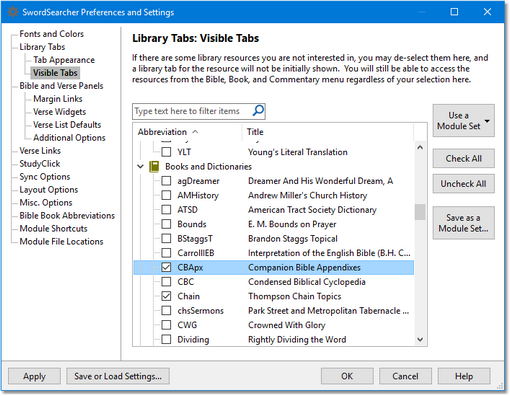This screenshot has width=510, height=396.
Task: Collapse the Books and Dictionaries group
Action: click(x=141, y=166)
